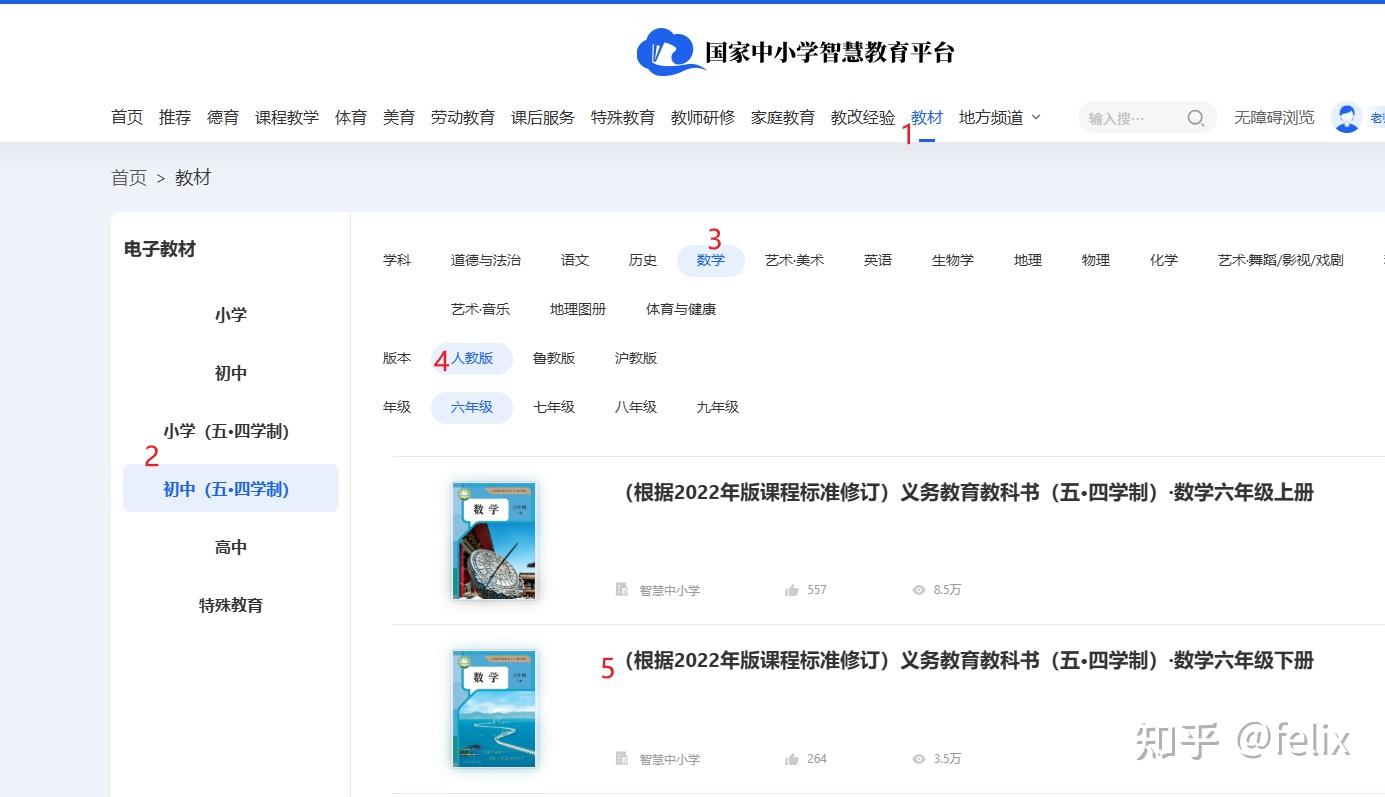Select the 人教版 edition
1385x797 pixels.
[x=472, y=358]
